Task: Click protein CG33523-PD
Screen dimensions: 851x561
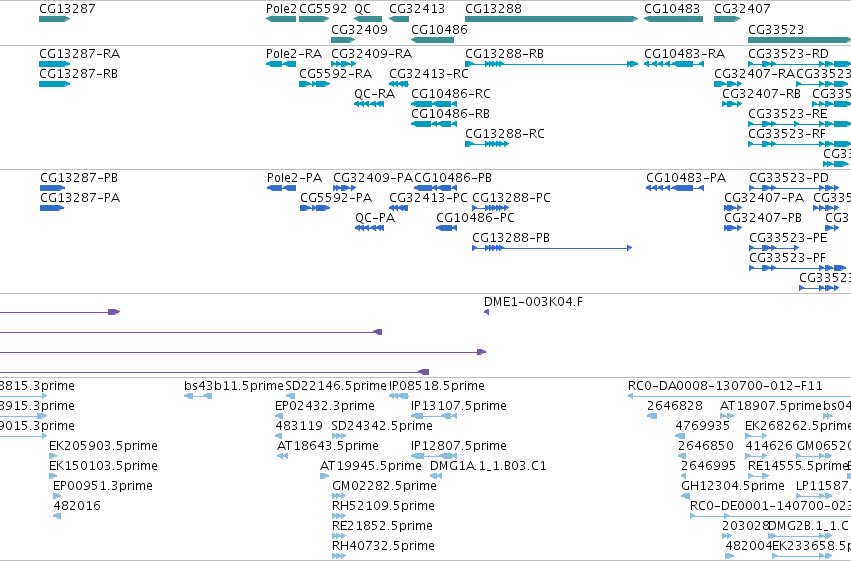Action: [x=789, y=178]
